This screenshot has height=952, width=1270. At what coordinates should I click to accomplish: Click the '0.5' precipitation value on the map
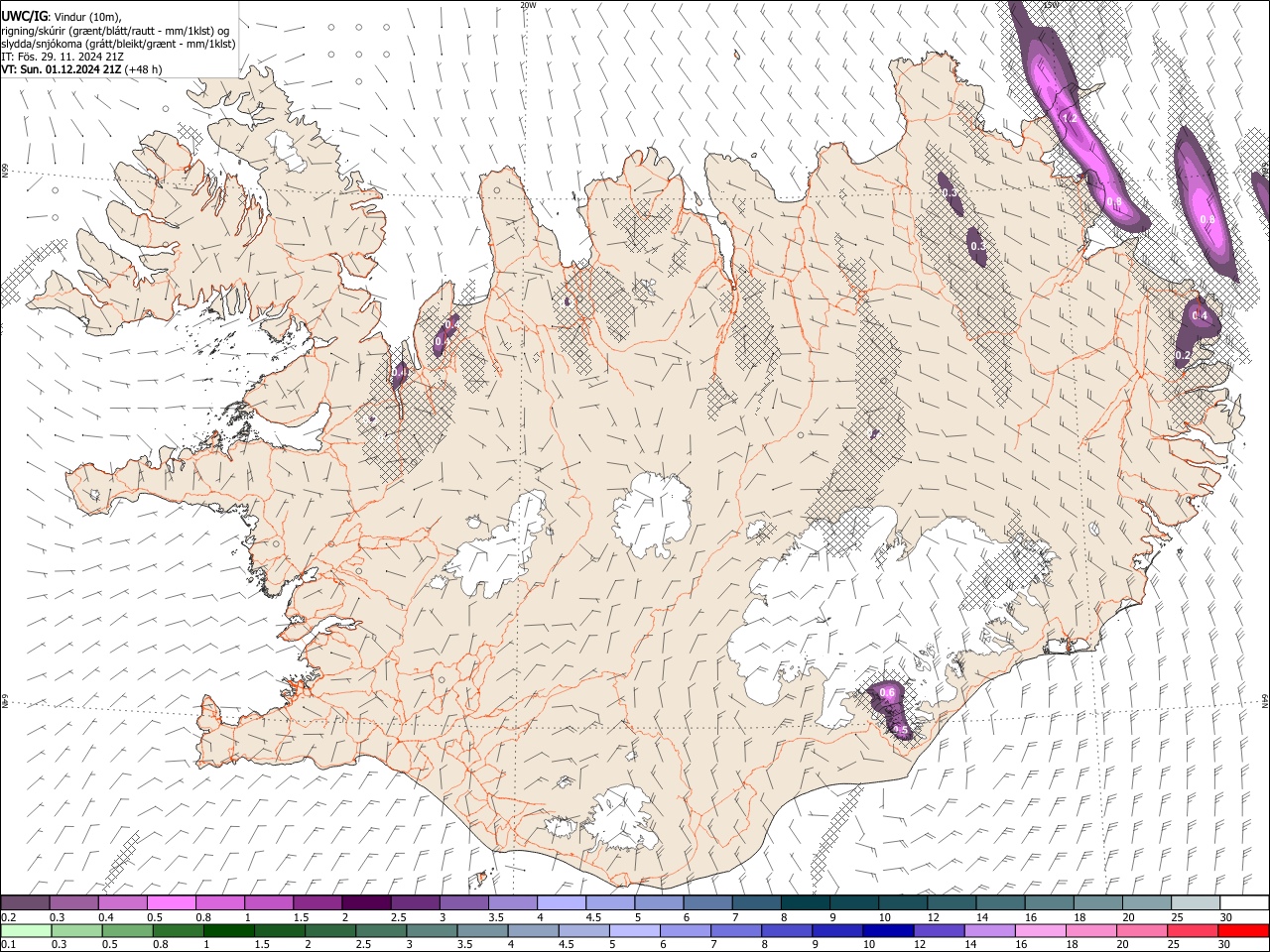901,730
